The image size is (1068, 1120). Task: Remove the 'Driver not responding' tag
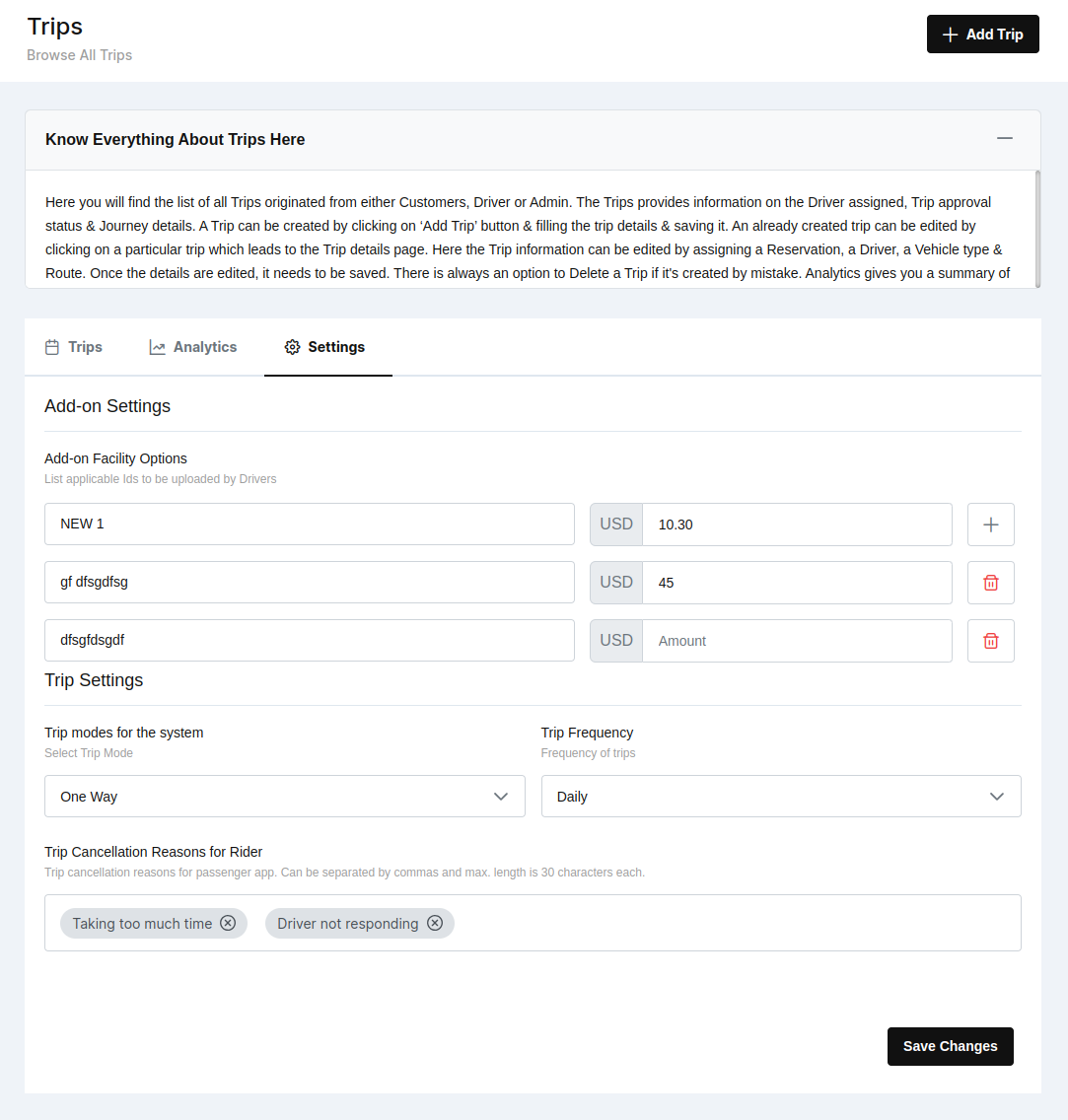coord(435,924)
